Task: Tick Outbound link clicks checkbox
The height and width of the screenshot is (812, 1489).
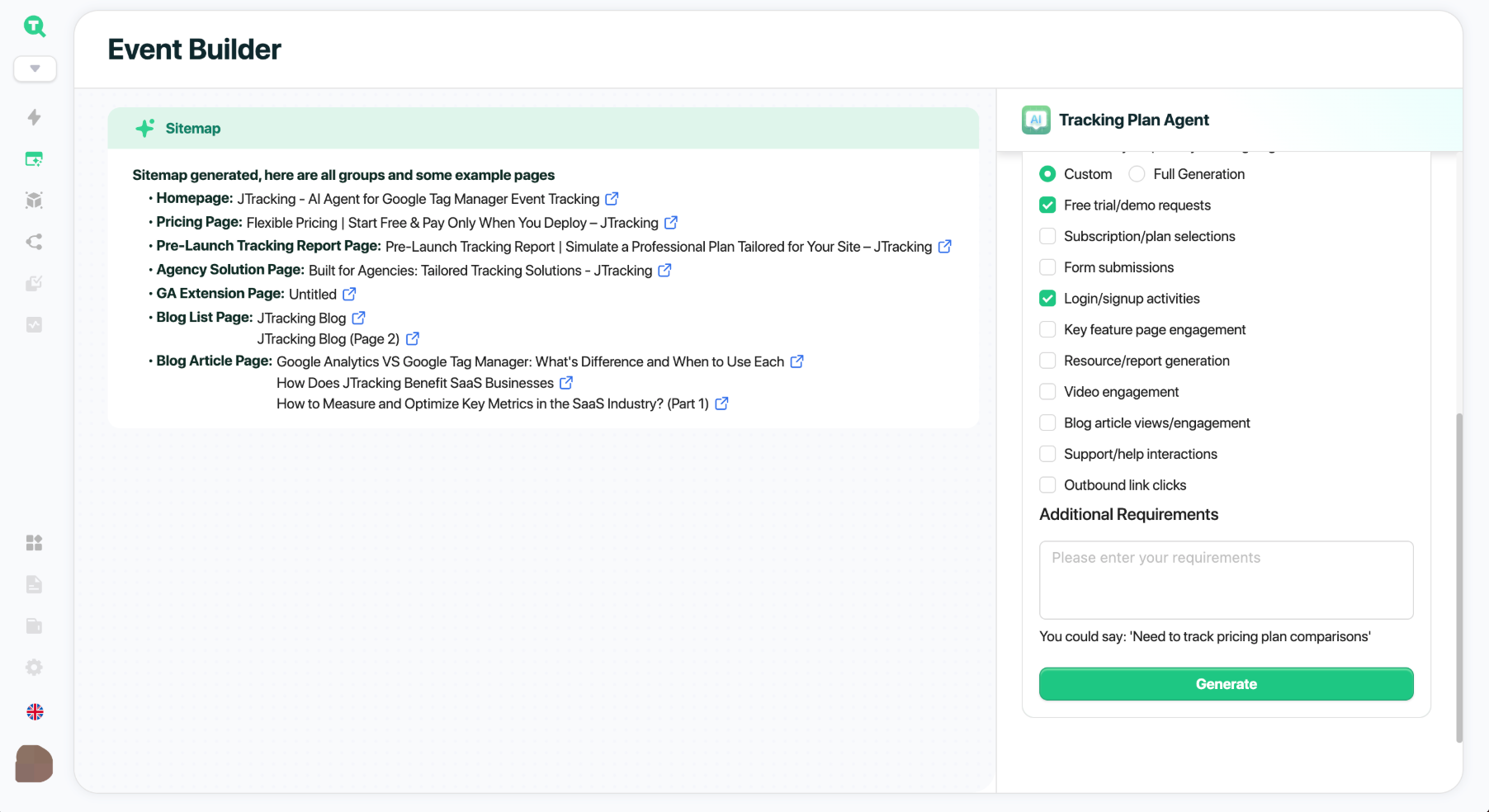Action: coord(1047,485)
